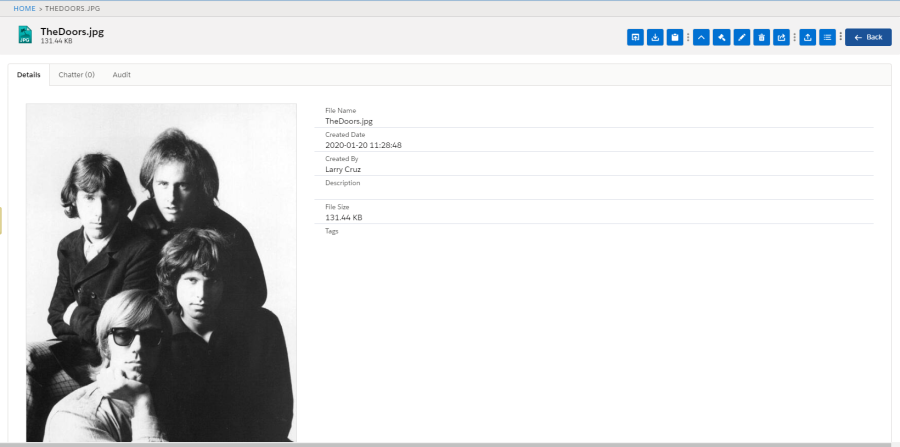Click the yellow side panel handle on left edge
The width and height of the screenshot is (900, 447).
point(1,221)
